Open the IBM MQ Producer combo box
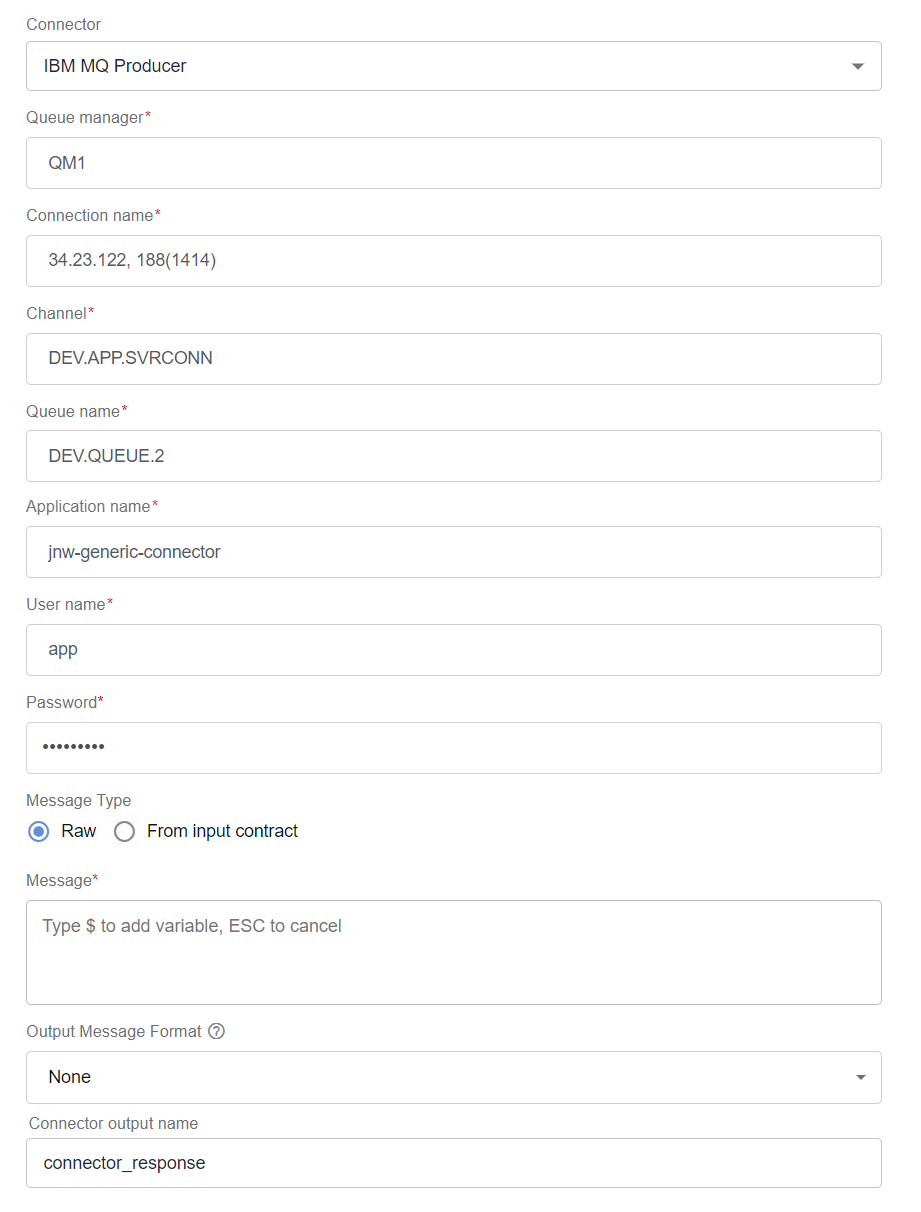Image resolution: width=921 pixels, height=1212 pixels. 454,66
